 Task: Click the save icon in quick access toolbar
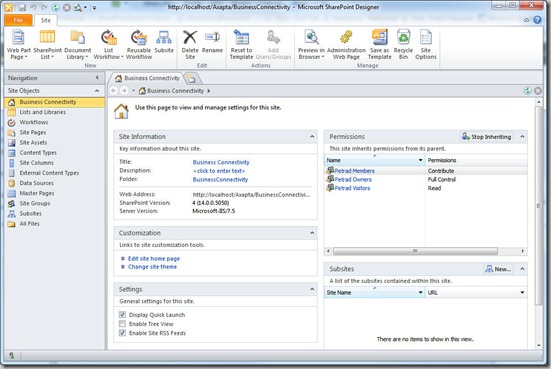(22, 7)
